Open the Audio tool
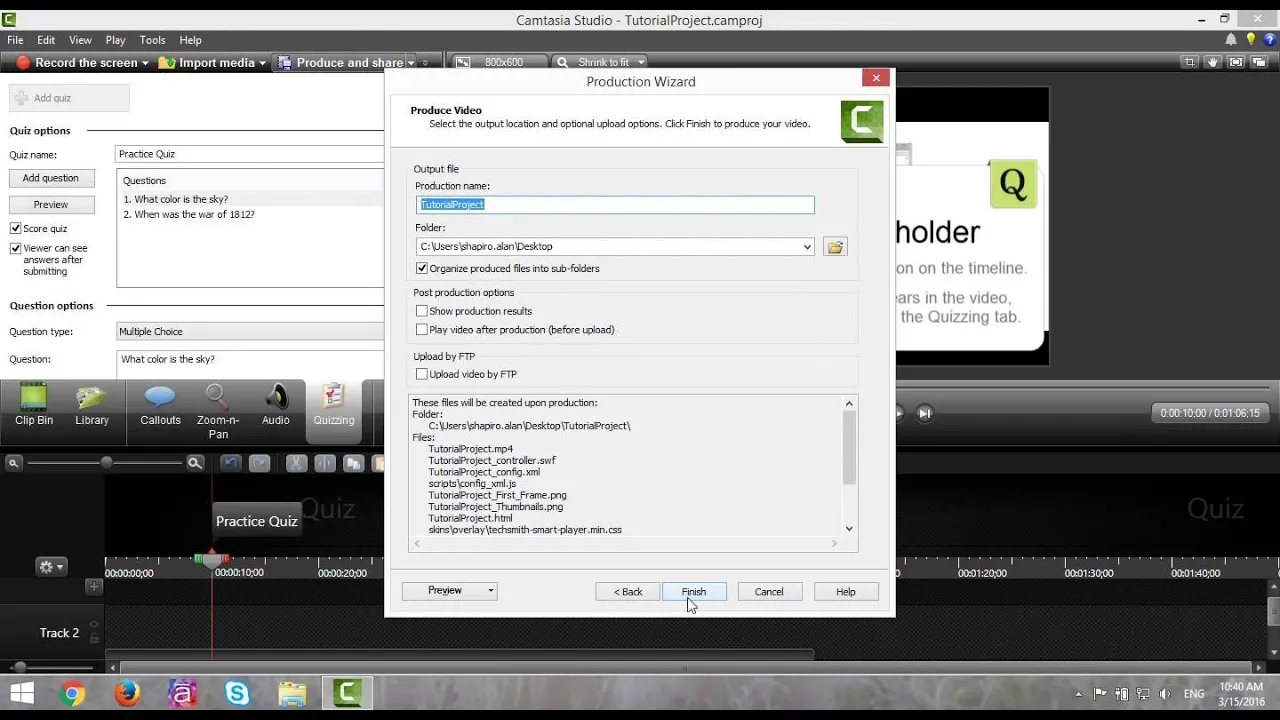This screenshot has height=720, width=1280. point(276,405)
